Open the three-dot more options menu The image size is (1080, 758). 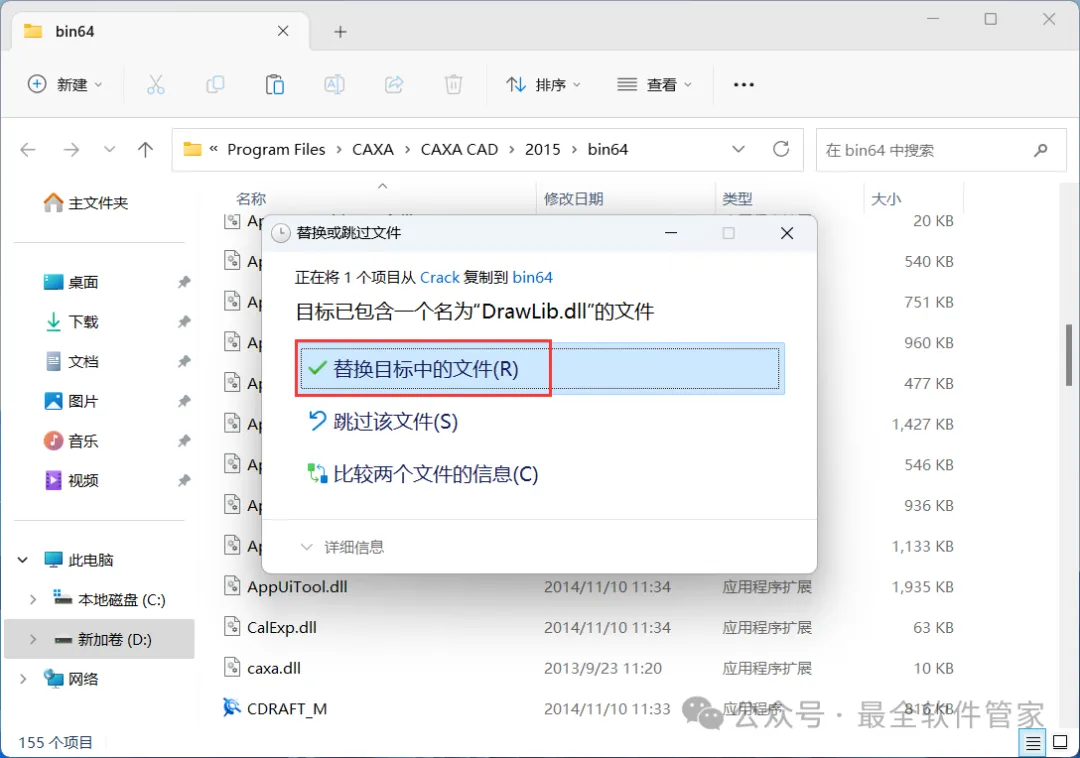(x=744, y=85)
